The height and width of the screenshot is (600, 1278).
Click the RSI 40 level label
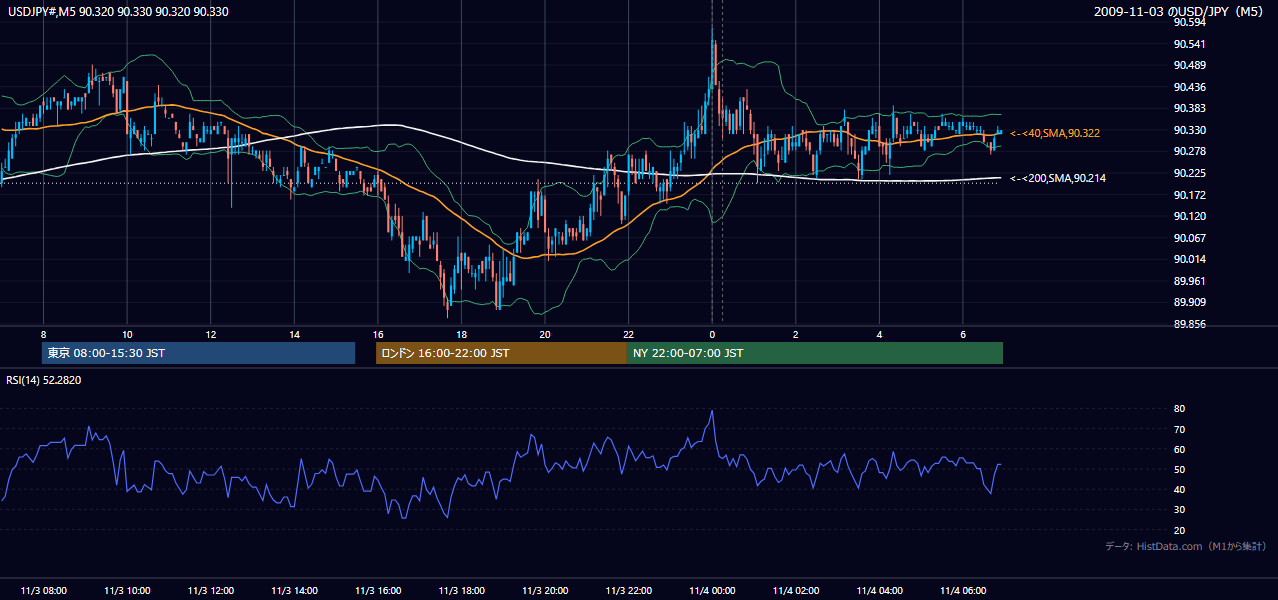coord(1179,489)
